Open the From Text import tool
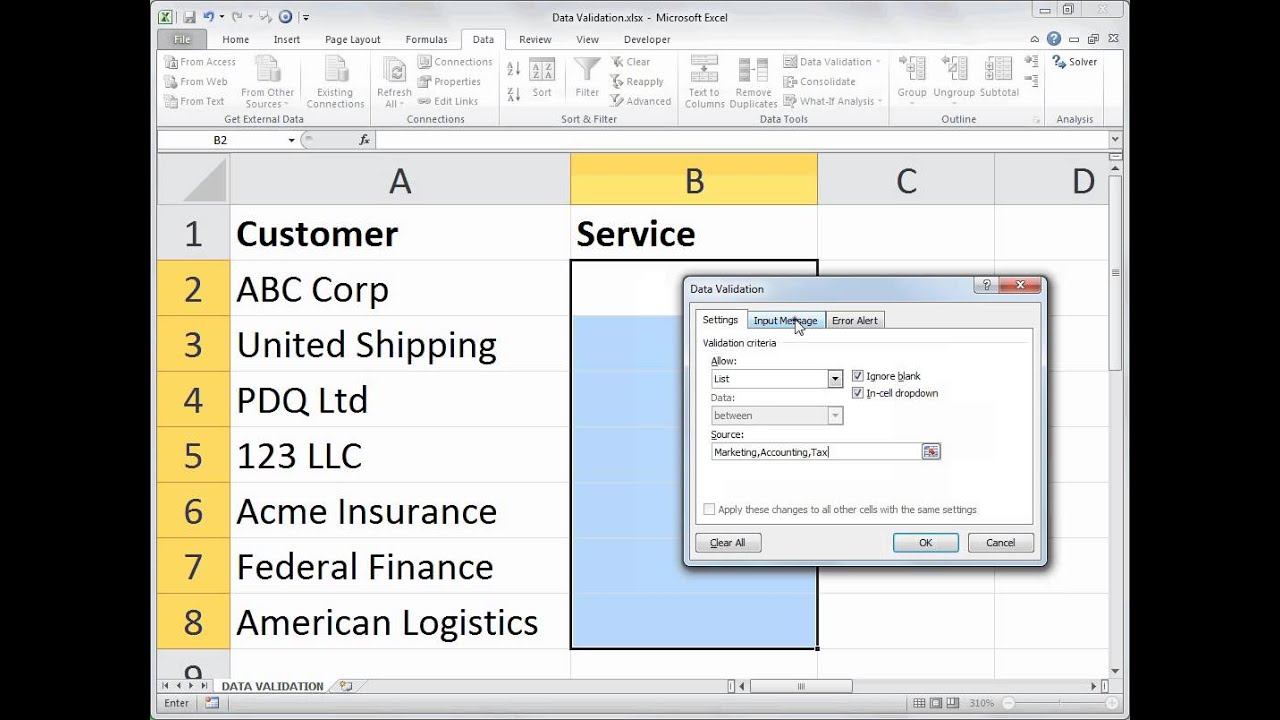This screenshot has width=1280, height=720. tap(195, 101)
